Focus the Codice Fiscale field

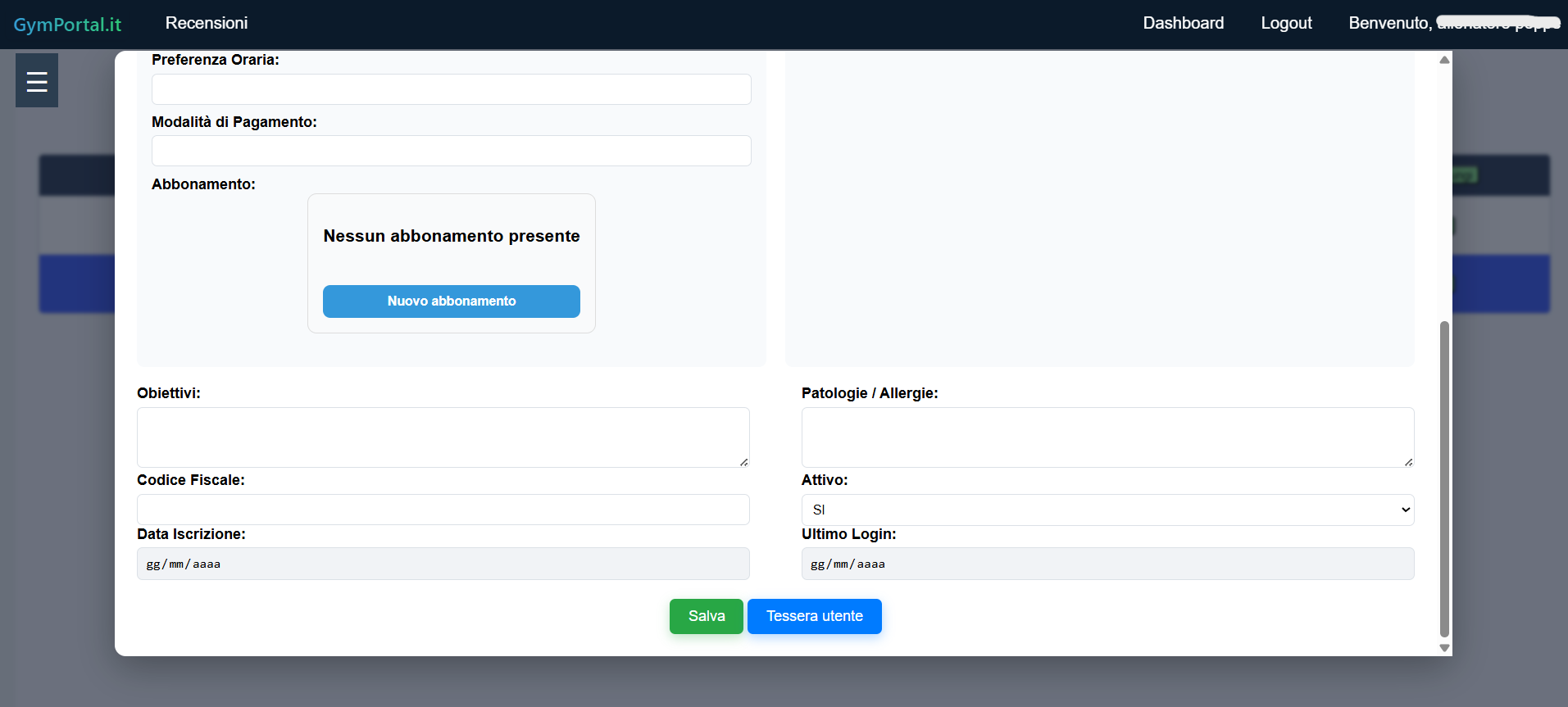click(443, 510)
